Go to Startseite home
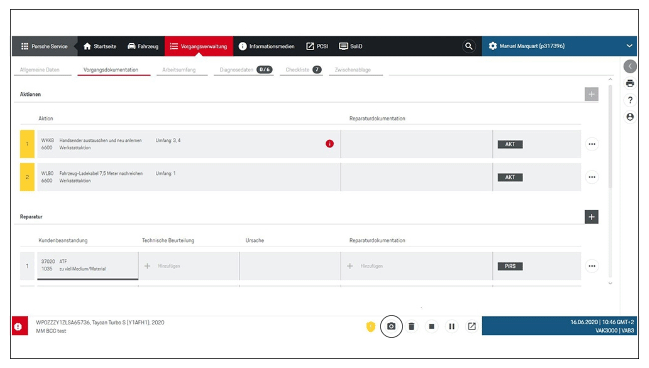This screenshot has width=649, height=368. pos(100,46)
